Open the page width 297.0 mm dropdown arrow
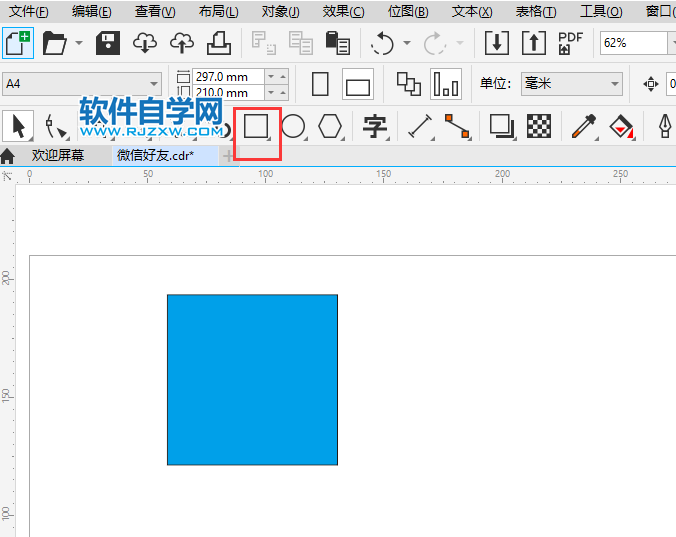 [x=271, y=77]
